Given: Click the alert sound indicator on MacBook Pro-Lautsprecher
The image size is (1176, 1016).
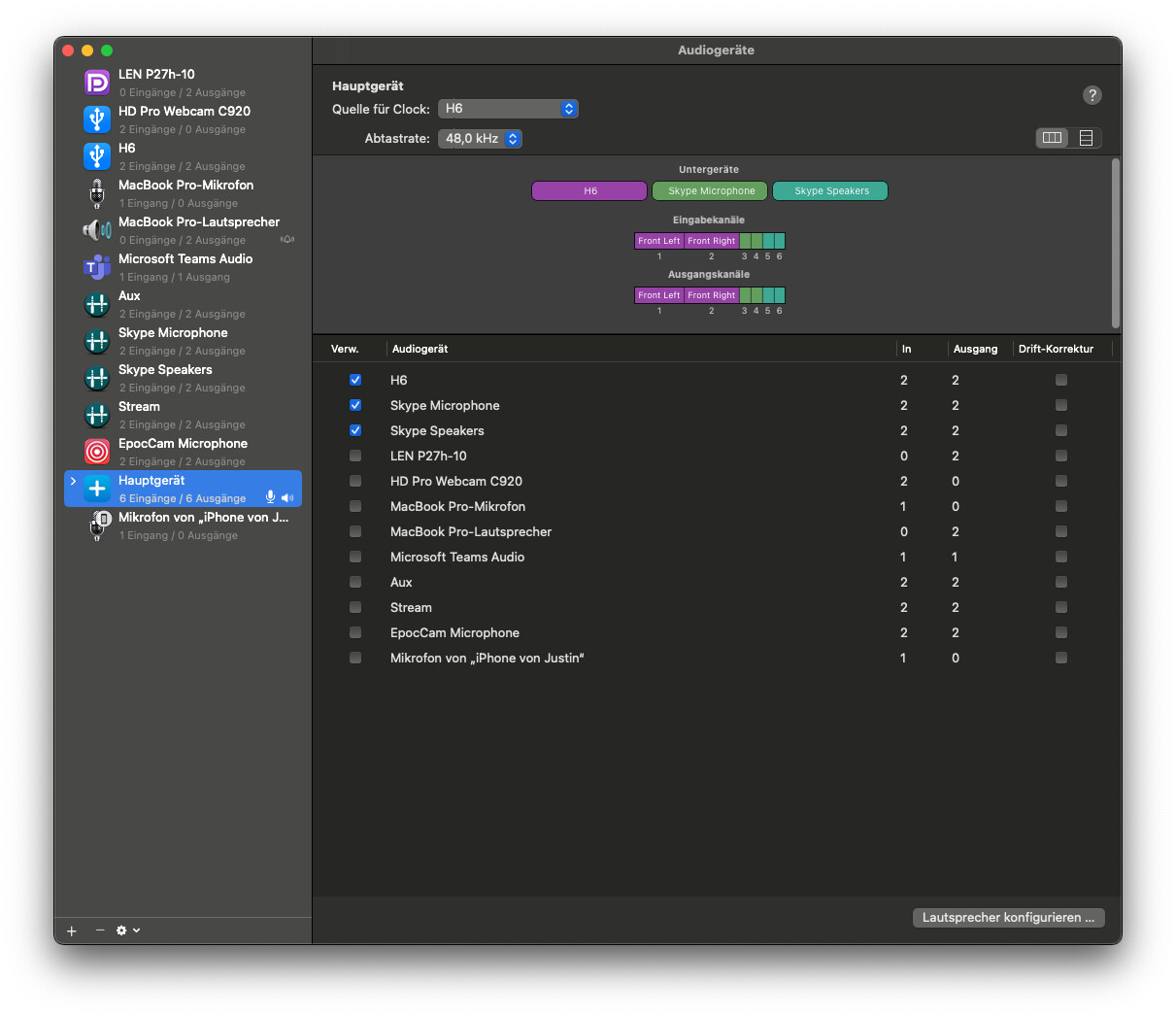Looking at the screenshot, I should click(287, 239).
